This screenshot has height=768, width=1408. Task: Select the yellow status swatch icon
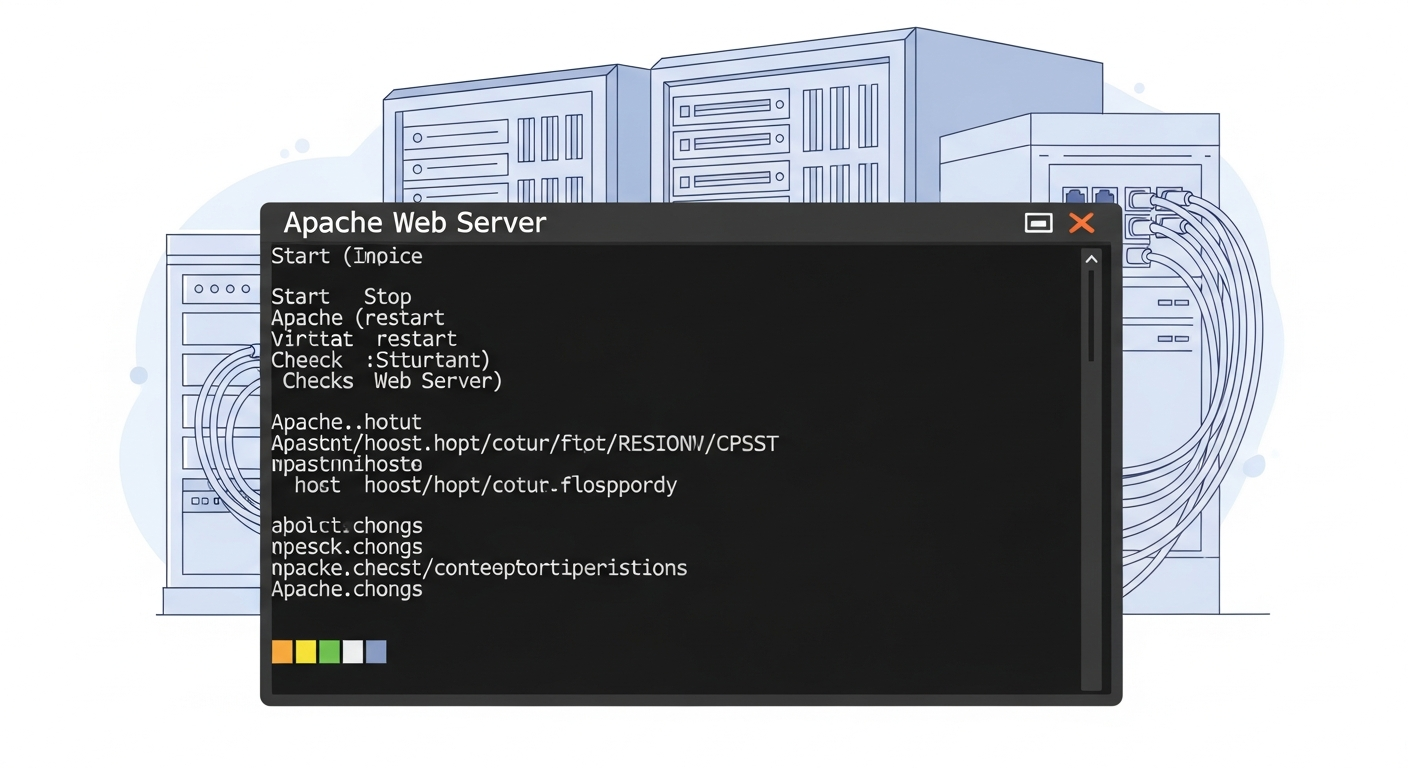[305, 651]
